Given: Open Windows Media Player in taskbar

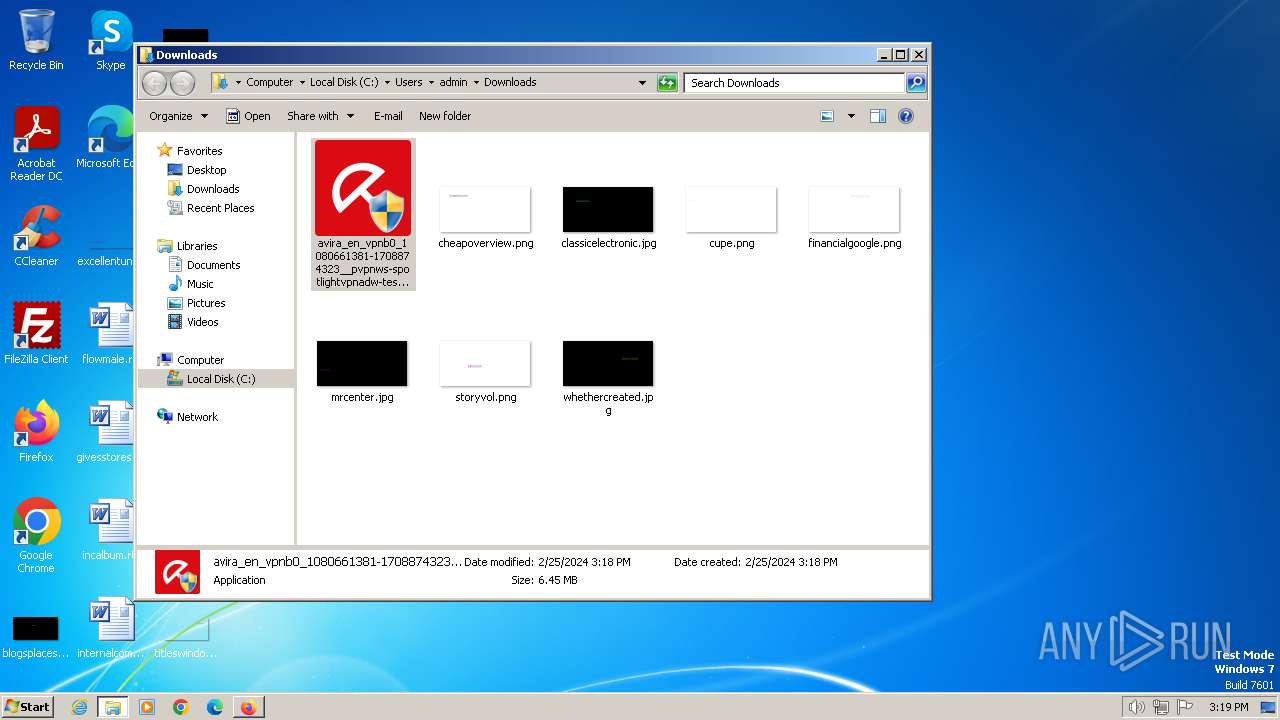Looking at the screenshot, I should [147, 707].
